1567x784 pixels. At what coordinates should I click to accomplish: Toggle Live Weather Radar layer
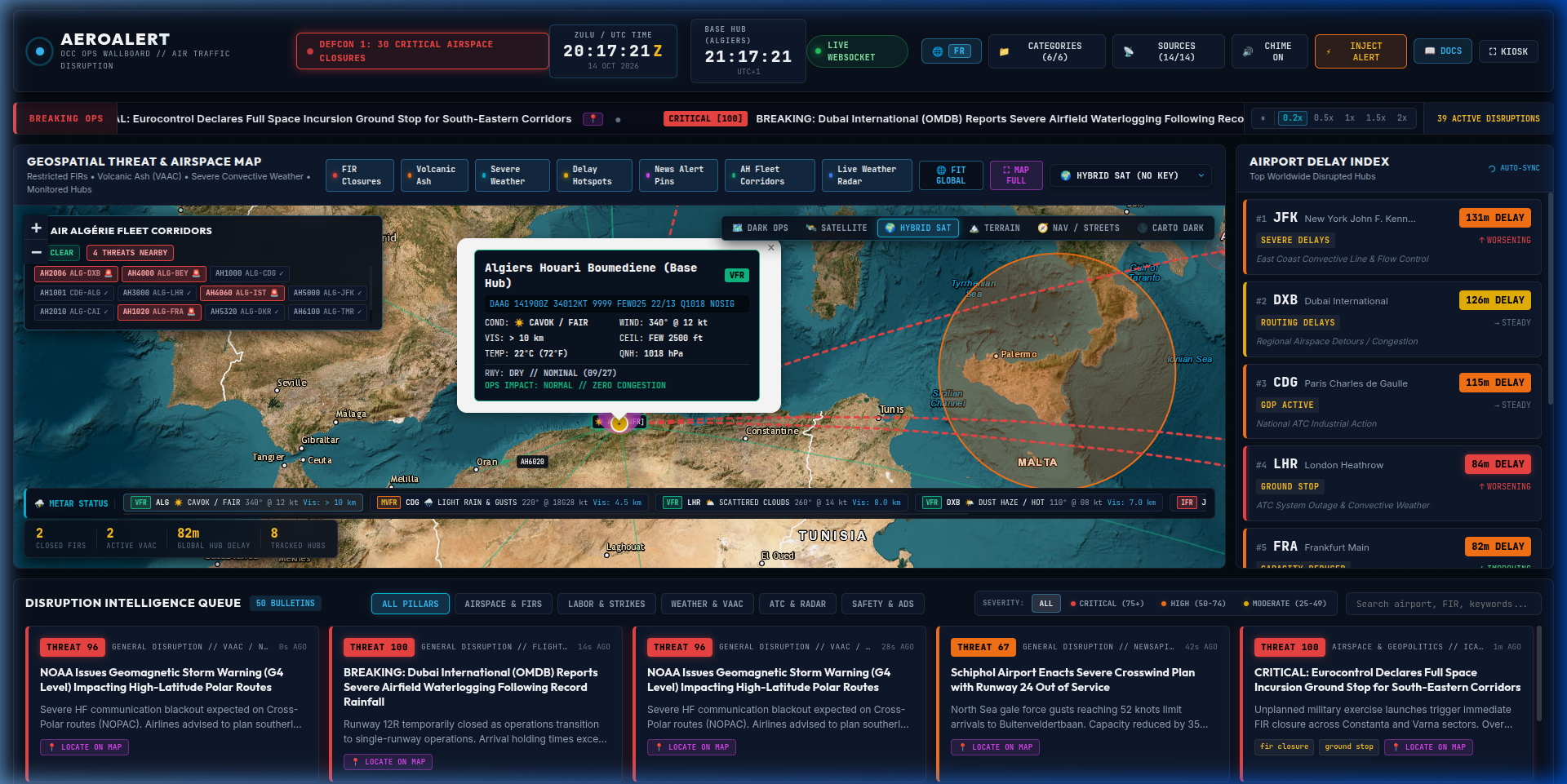[x=867, y=175]
